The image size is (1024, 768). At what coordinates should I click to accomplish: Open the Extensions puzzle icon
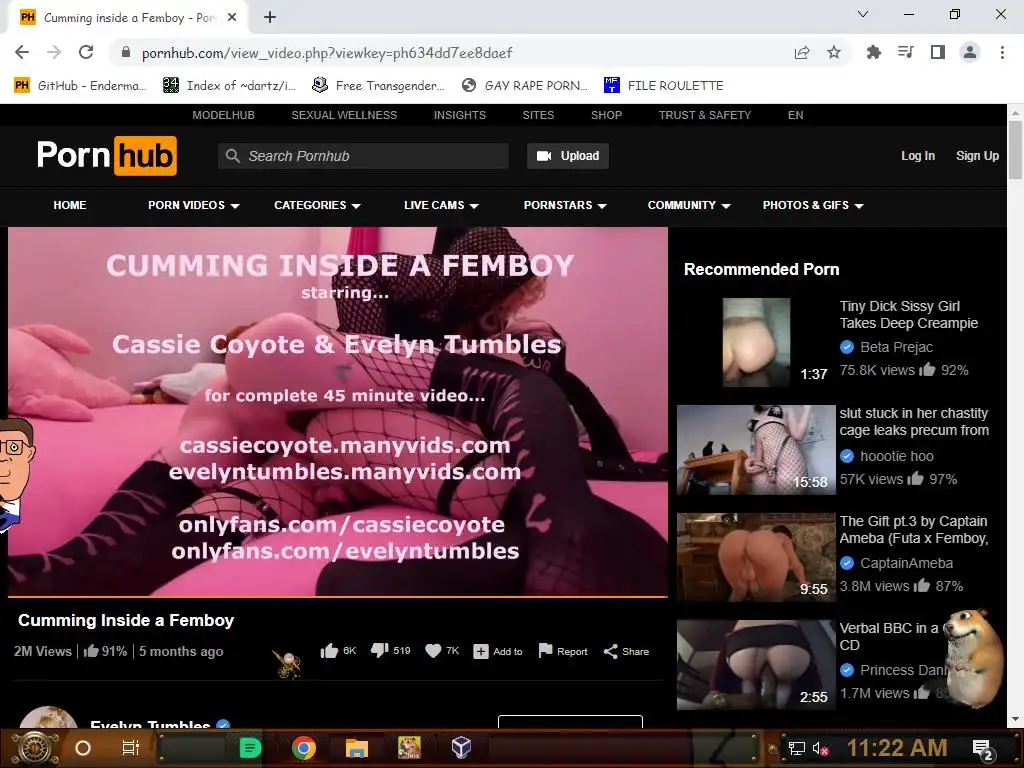click(874, 52)
